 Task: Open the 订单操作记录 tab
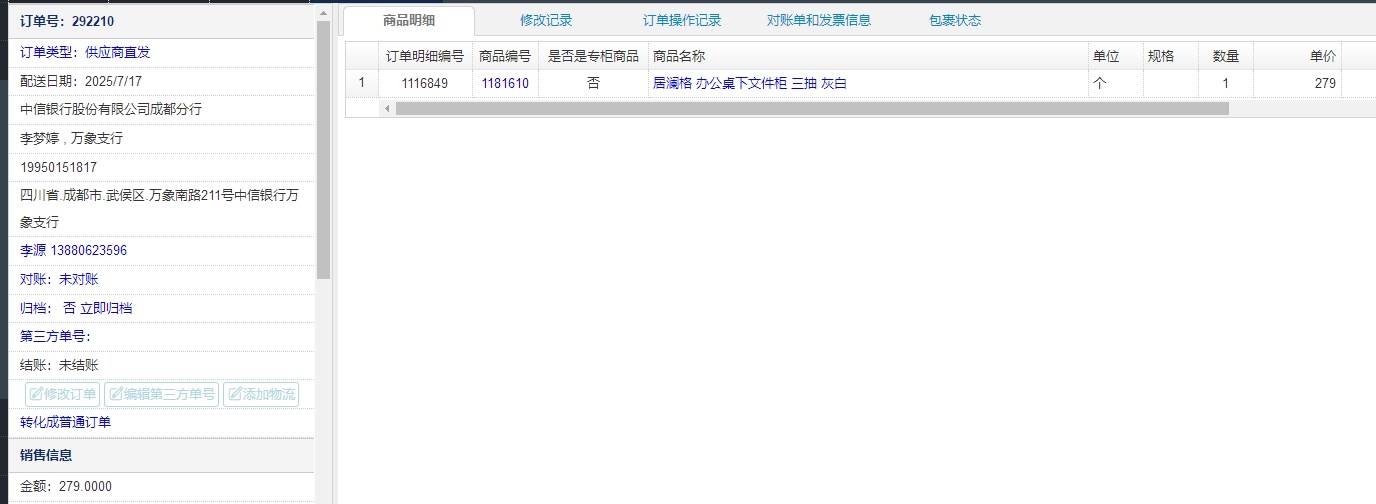coord(682,20)
